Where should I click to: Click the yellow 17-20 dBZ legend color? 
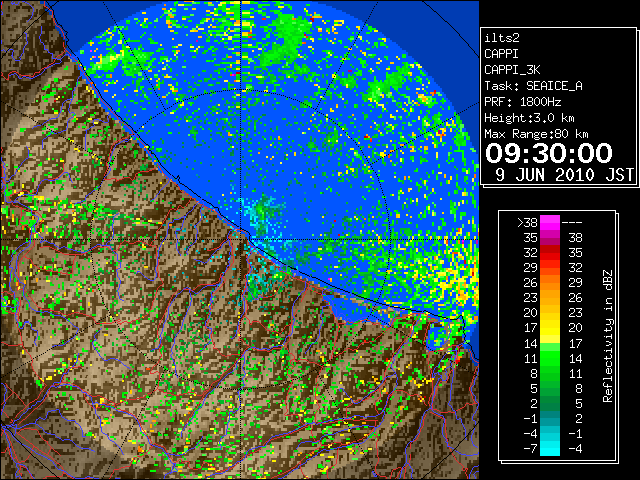tap(550, 328)
